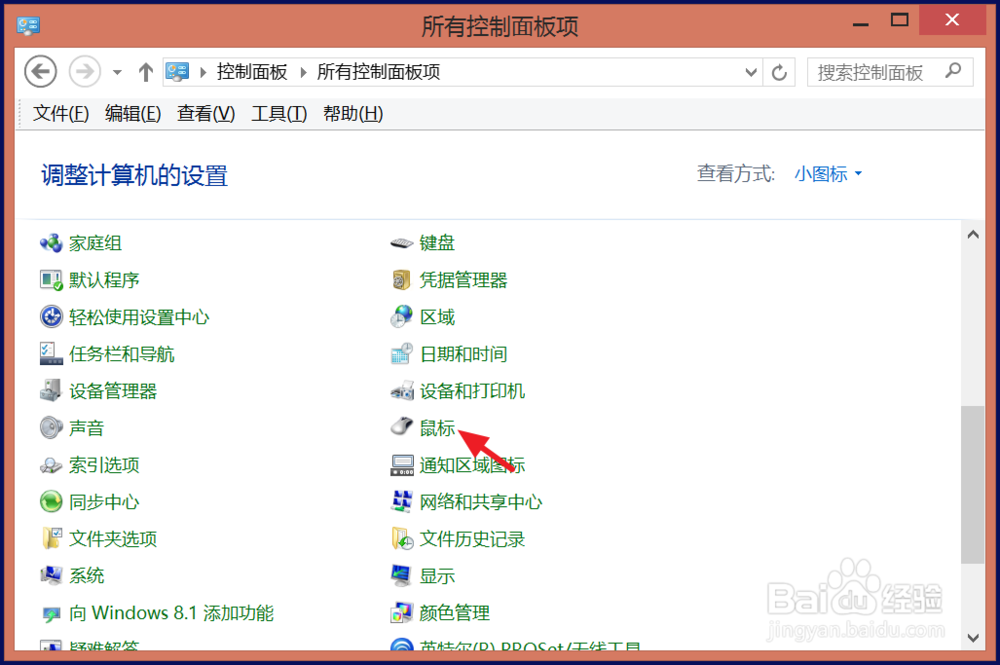
Task: Click the vertical scrollbar thumb
Action: tap(973, 485)
